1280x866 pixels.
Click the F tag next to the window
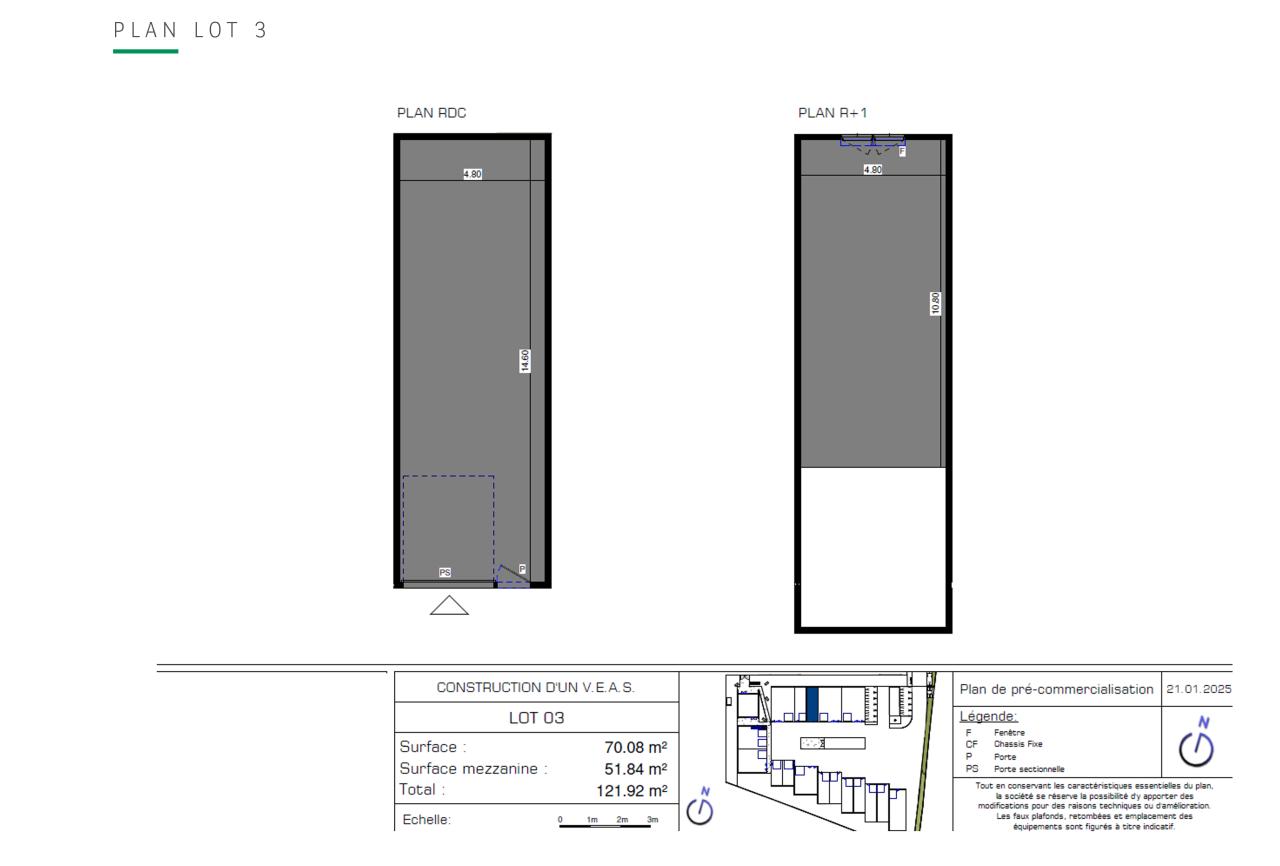[x=902, y=151]
